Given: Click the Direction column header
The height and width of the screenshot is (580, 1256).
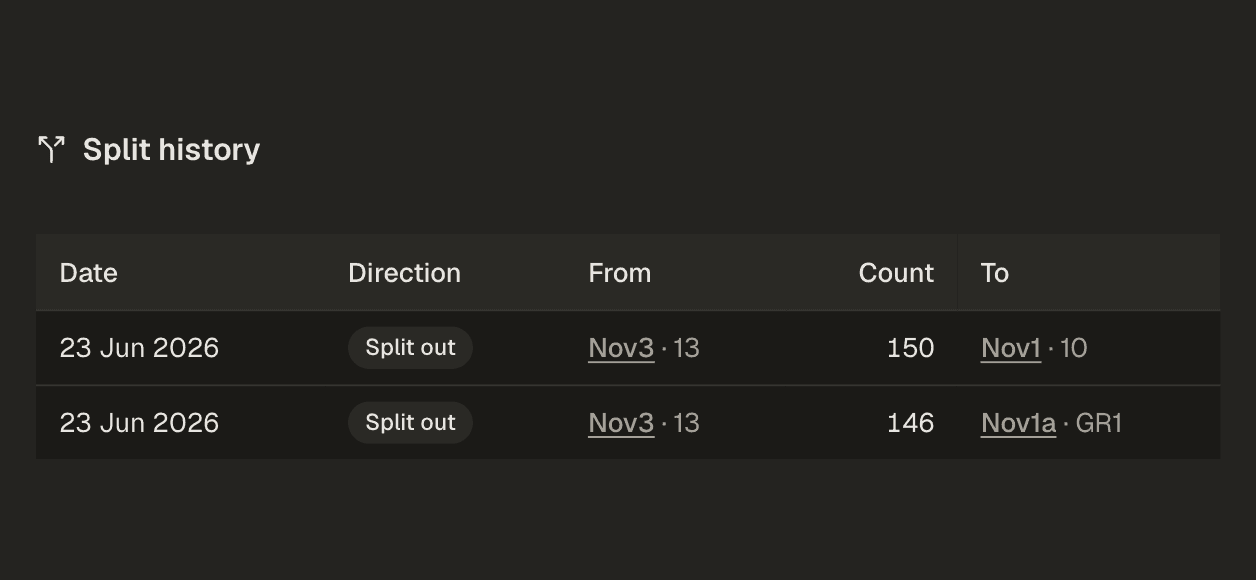Looking at the screenshot, I should pos(404,273).
